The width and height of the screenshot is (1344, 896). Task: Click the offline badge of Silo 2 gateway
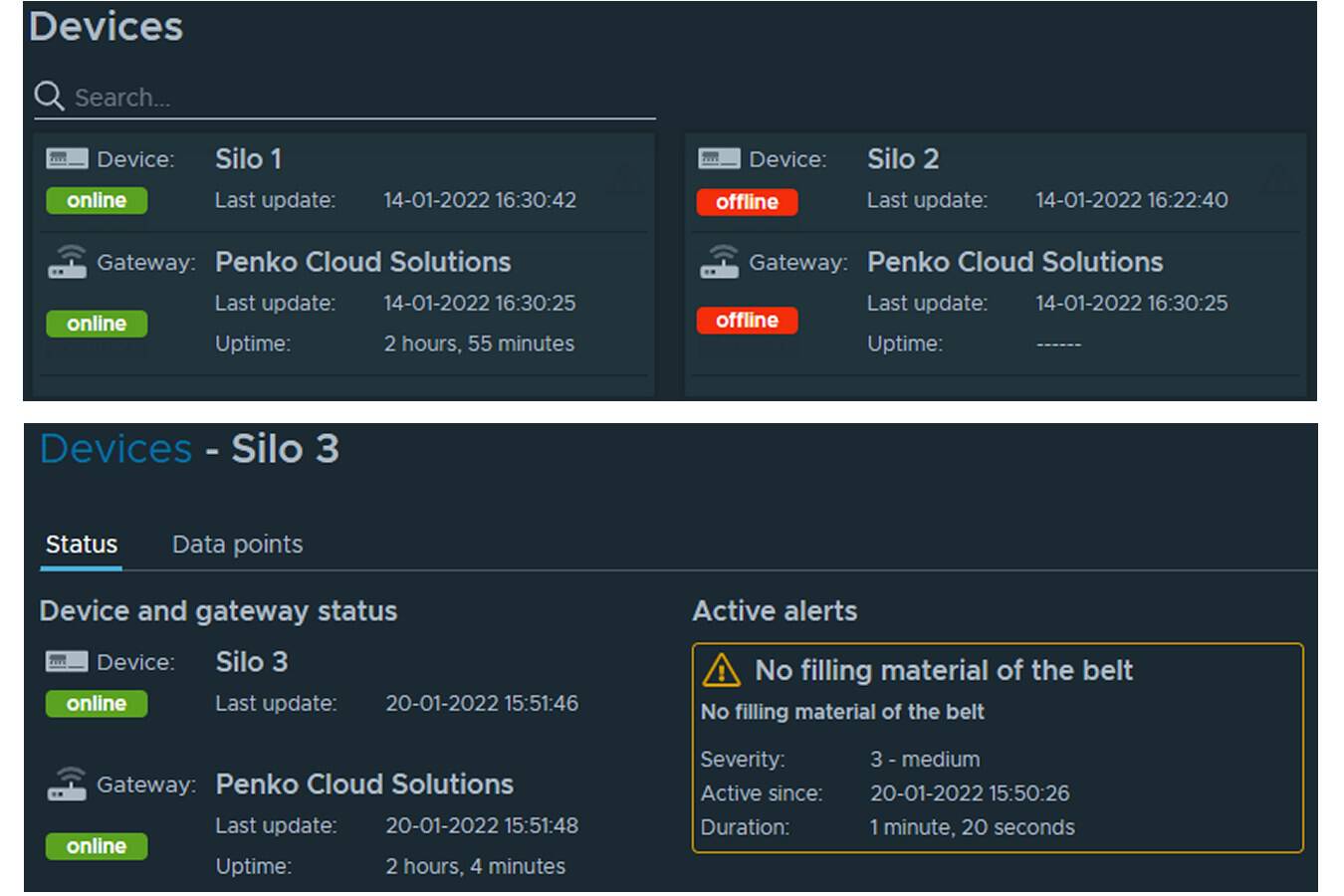[x=747, y=321]
